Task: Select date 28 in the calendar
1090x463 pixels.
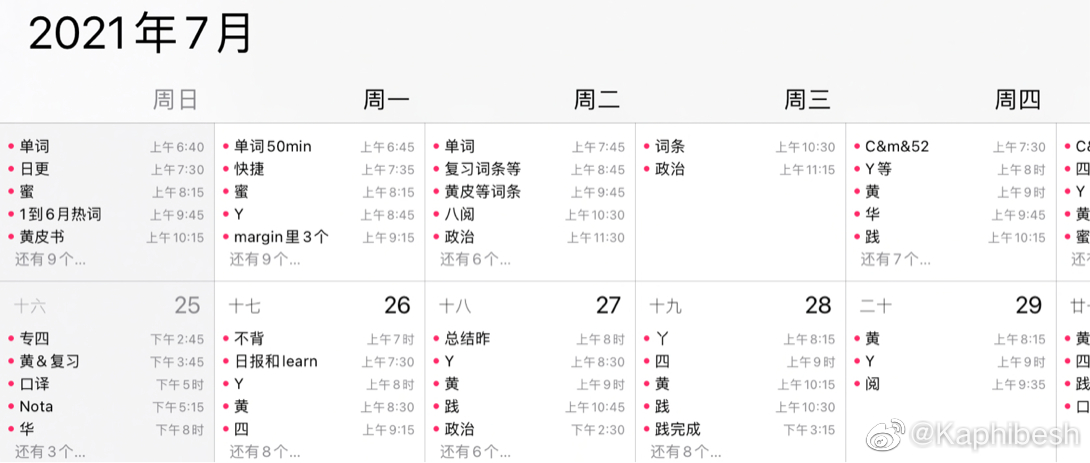Action: point(818,305)
